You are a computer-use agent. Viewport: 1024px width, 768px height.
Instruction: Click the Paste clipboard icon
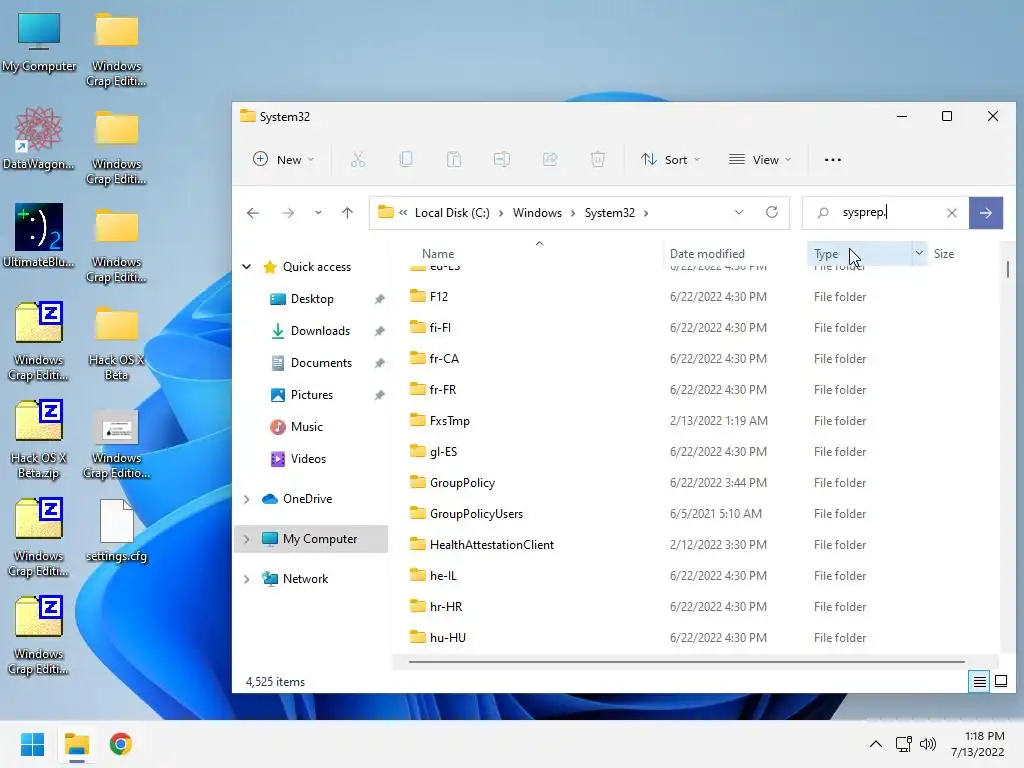click(x=454, y=159)
